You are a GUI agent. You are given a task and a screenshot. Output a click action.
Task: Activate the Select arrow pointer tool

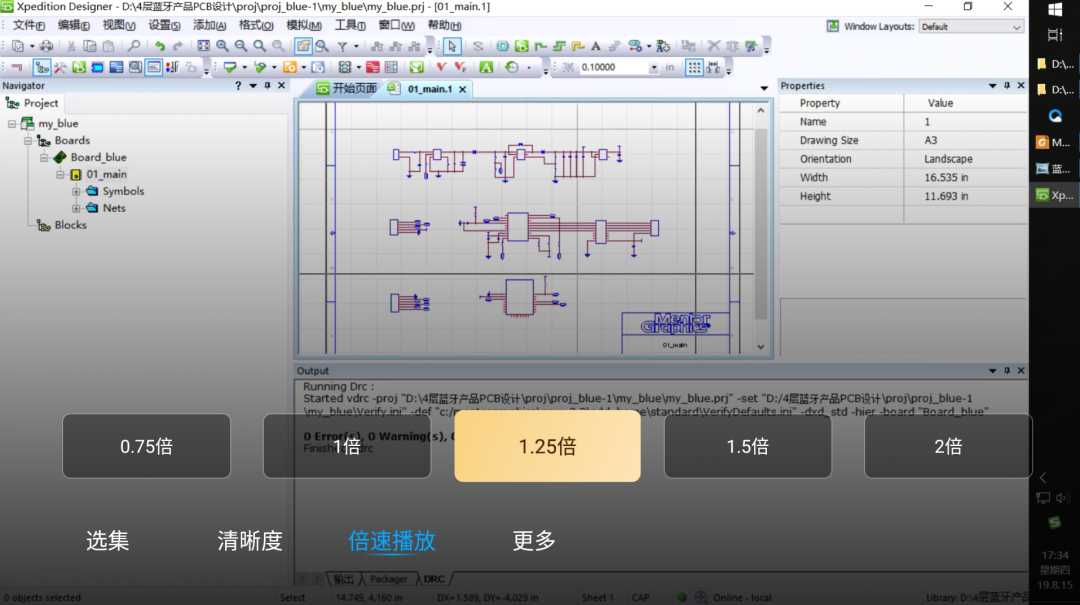click(451, 46)
